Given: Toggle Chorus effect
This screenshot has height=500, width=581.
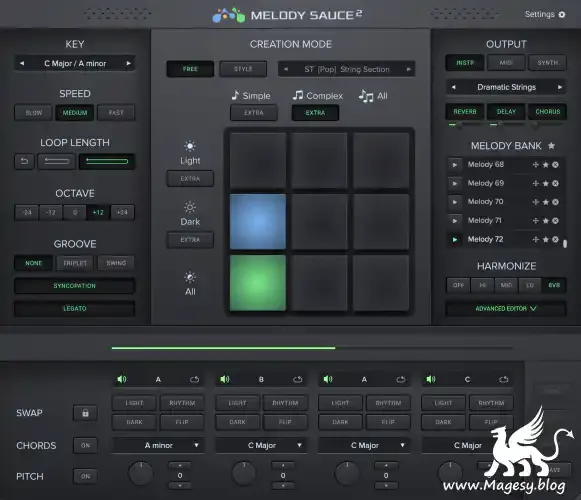Looking at the screenshot, I should [x=548, y=112].
